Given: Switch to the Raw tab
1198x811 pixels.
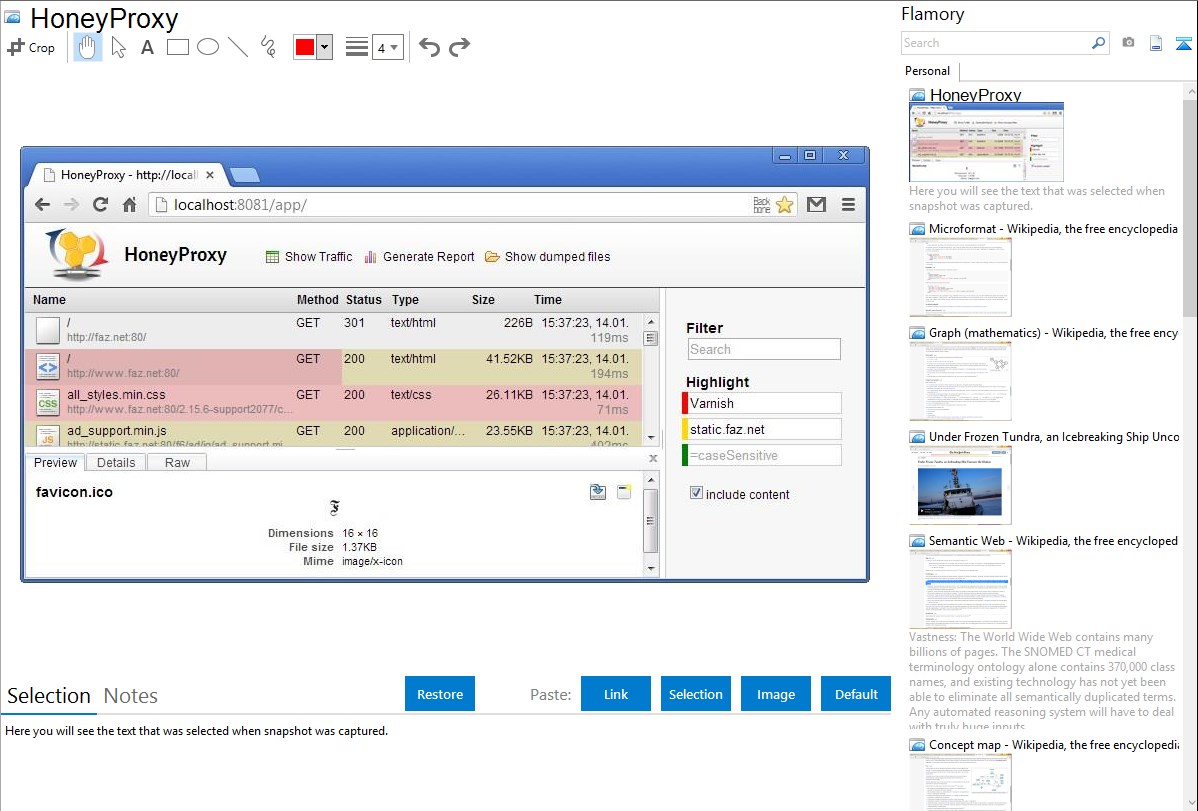Looking at the screenshot, I should pos(177,462).
